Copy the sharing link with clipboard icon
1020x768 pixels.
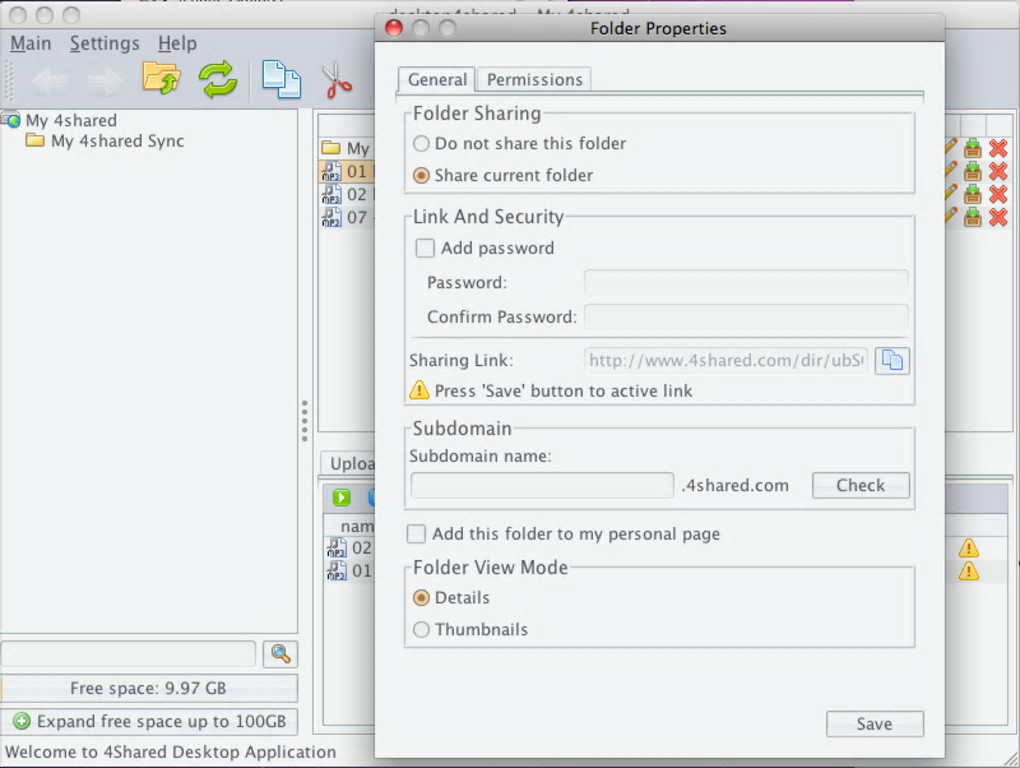click(x=892, y=360)
